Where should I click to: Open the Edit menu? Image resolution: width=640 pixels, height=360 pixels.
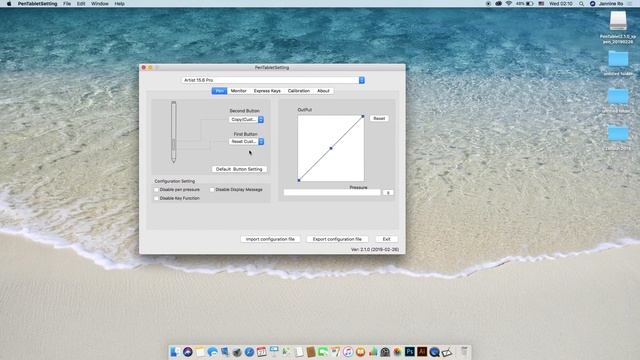81,4
